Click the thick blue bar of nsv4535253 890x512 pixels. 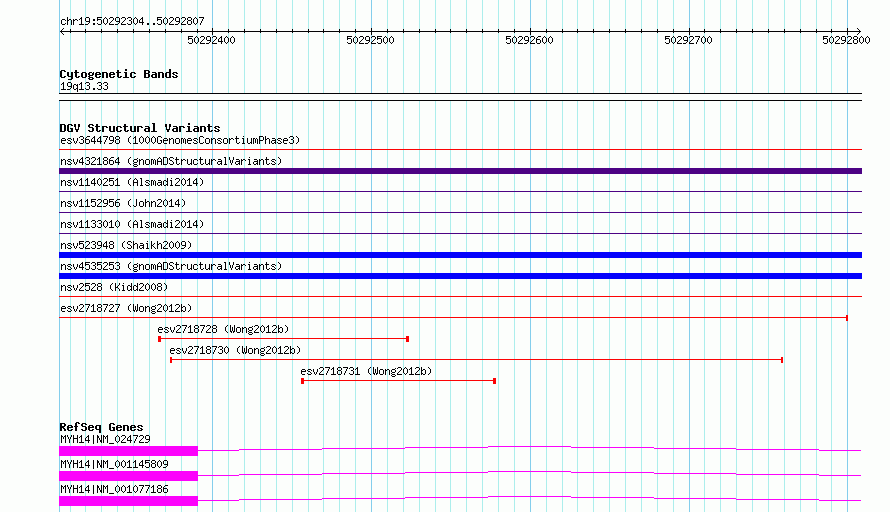pyautogui.click(x=460, y=276)
